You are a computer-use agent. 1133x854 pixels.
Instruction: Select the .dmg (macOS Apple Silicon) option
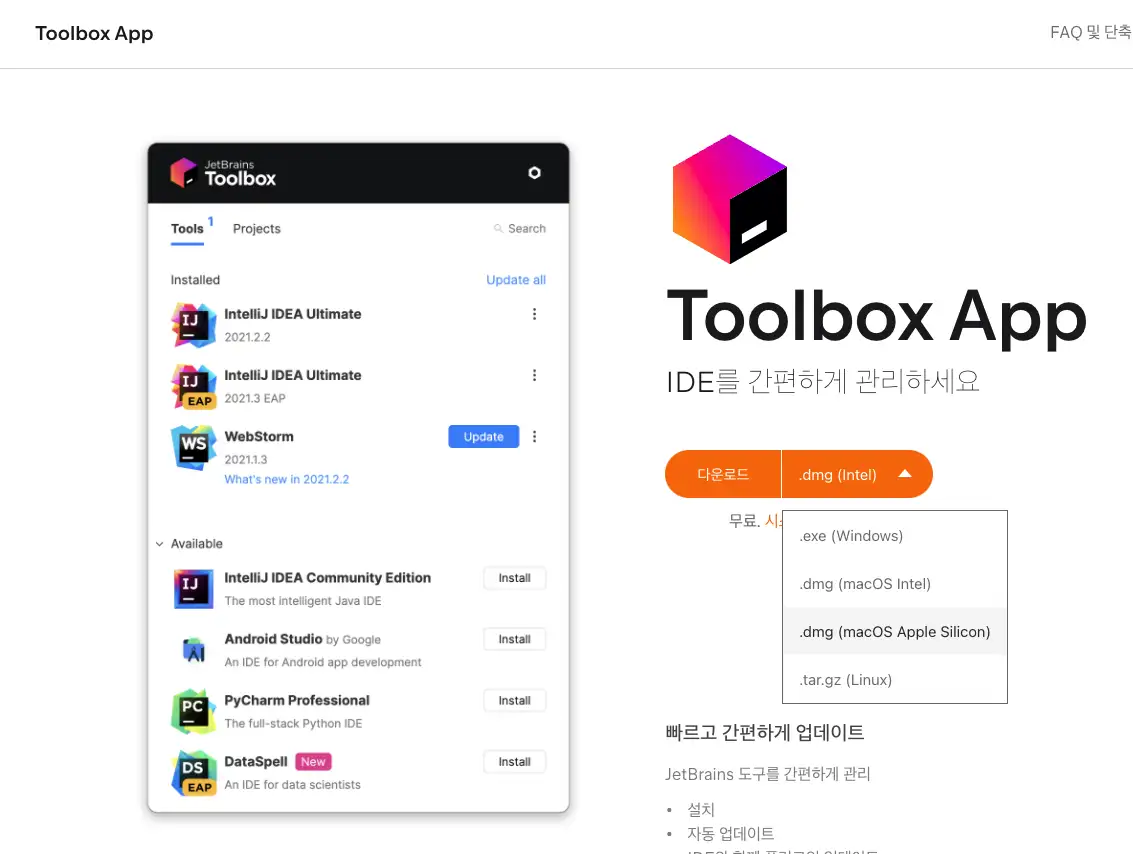(x=895, y=631)
